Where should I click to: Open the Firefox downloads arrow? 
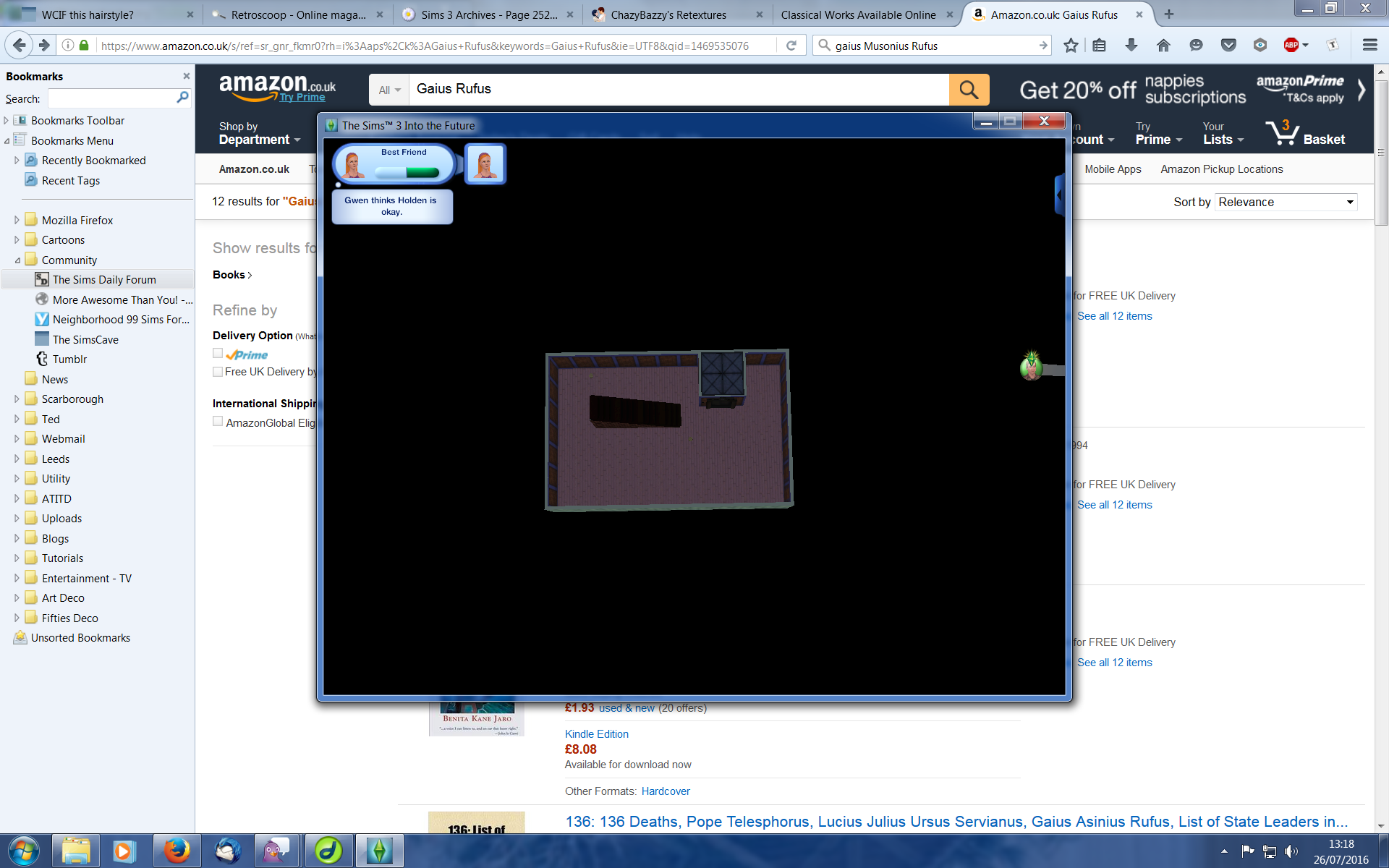(1131, 46)
